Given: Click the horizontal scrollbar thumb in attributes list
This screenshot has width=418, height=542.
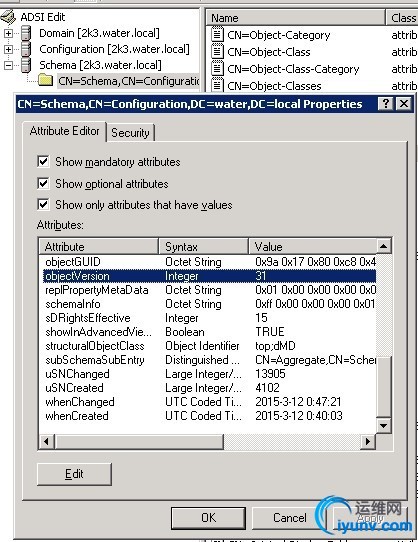Looking at the screenshot, I should [x=139, y=441].
